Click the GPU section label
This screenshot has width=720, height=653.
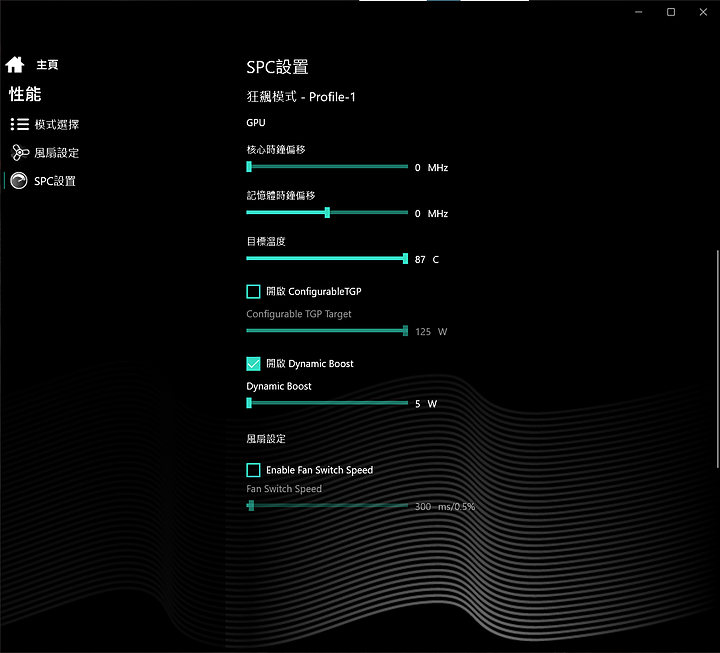256,123
